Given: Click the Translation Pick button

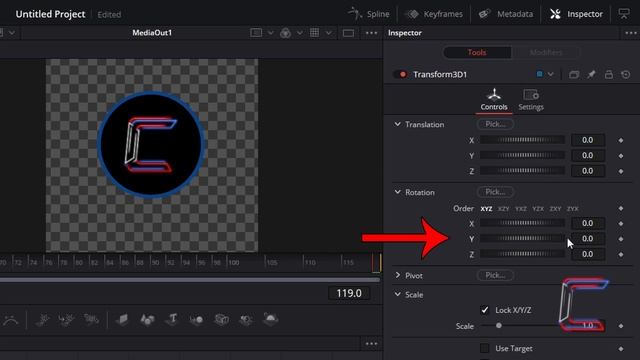Looking at the screenshot, I should [495, 124].
